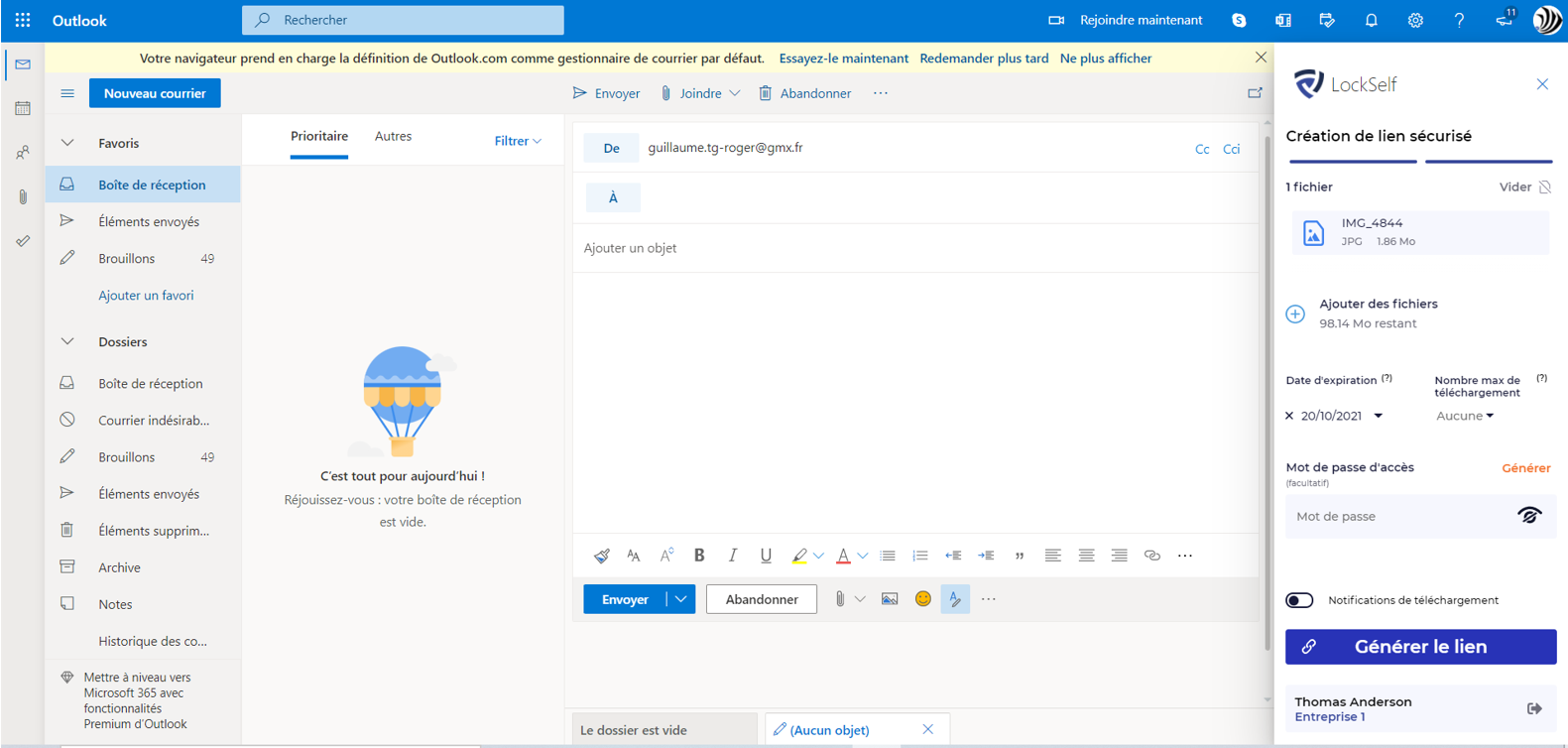Open the My Day calendar-check icon

[x=1327, y=20]
